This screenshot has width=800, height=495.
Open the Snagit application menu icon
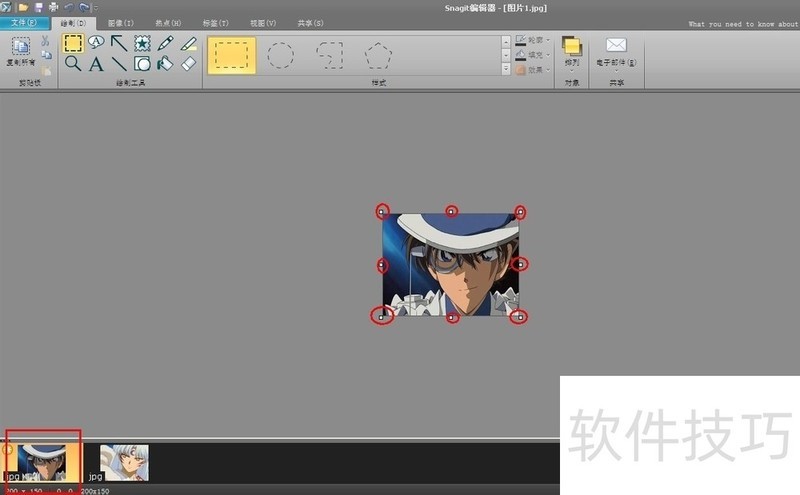[x=6, y=7]
